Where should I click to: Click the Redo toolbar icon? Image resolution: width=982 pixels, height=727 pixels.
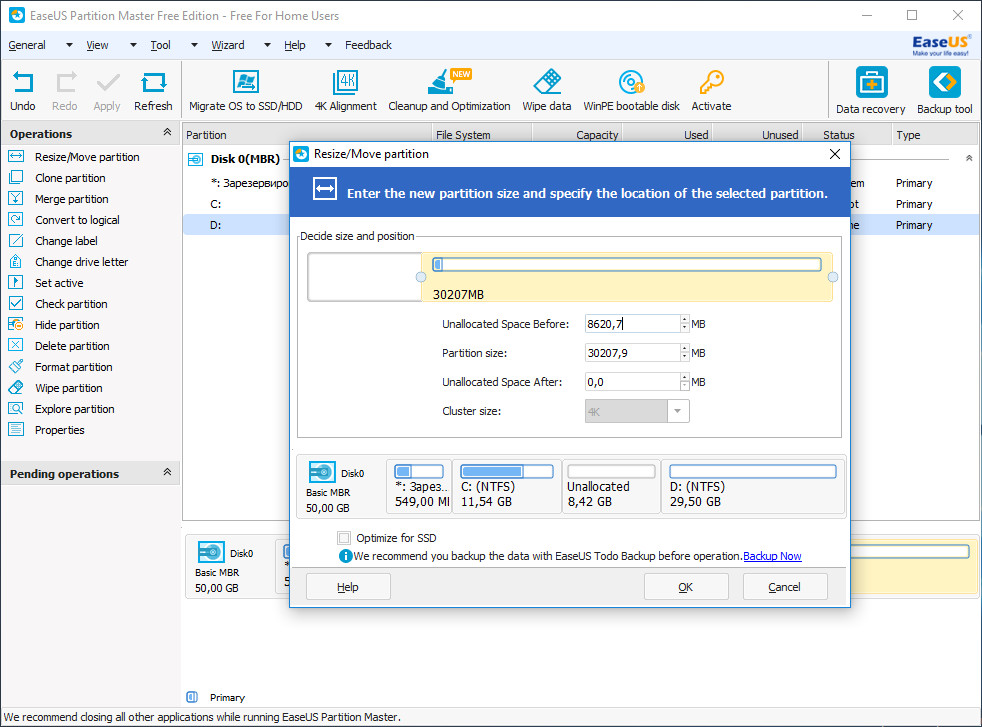pyautogui.click(x=65, y=83)
